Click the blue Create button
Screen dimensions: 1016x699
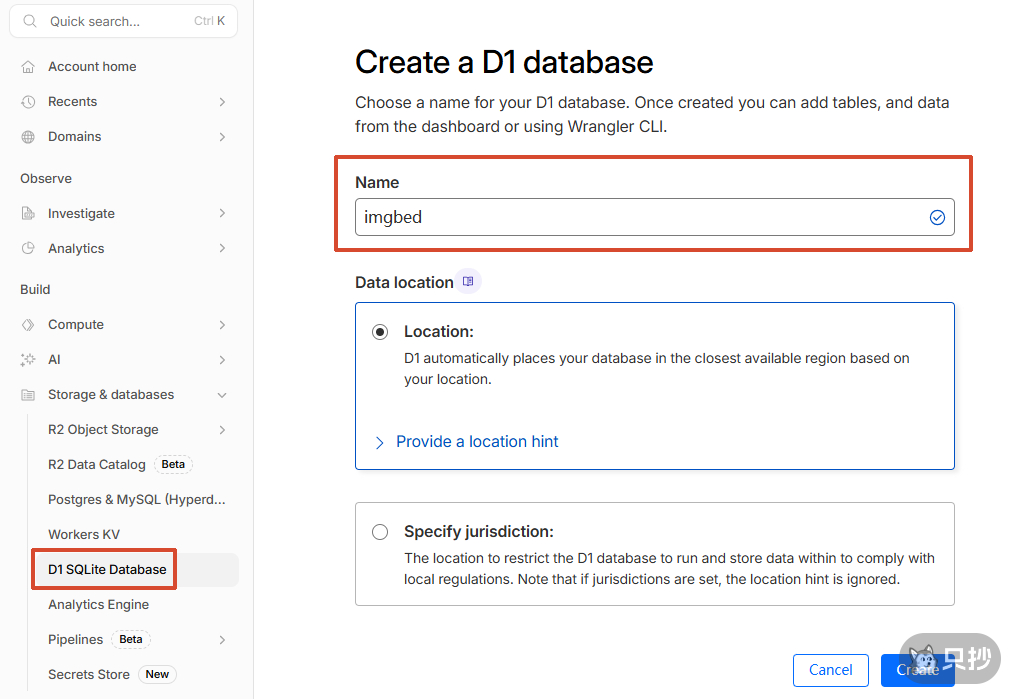[918, 670]
